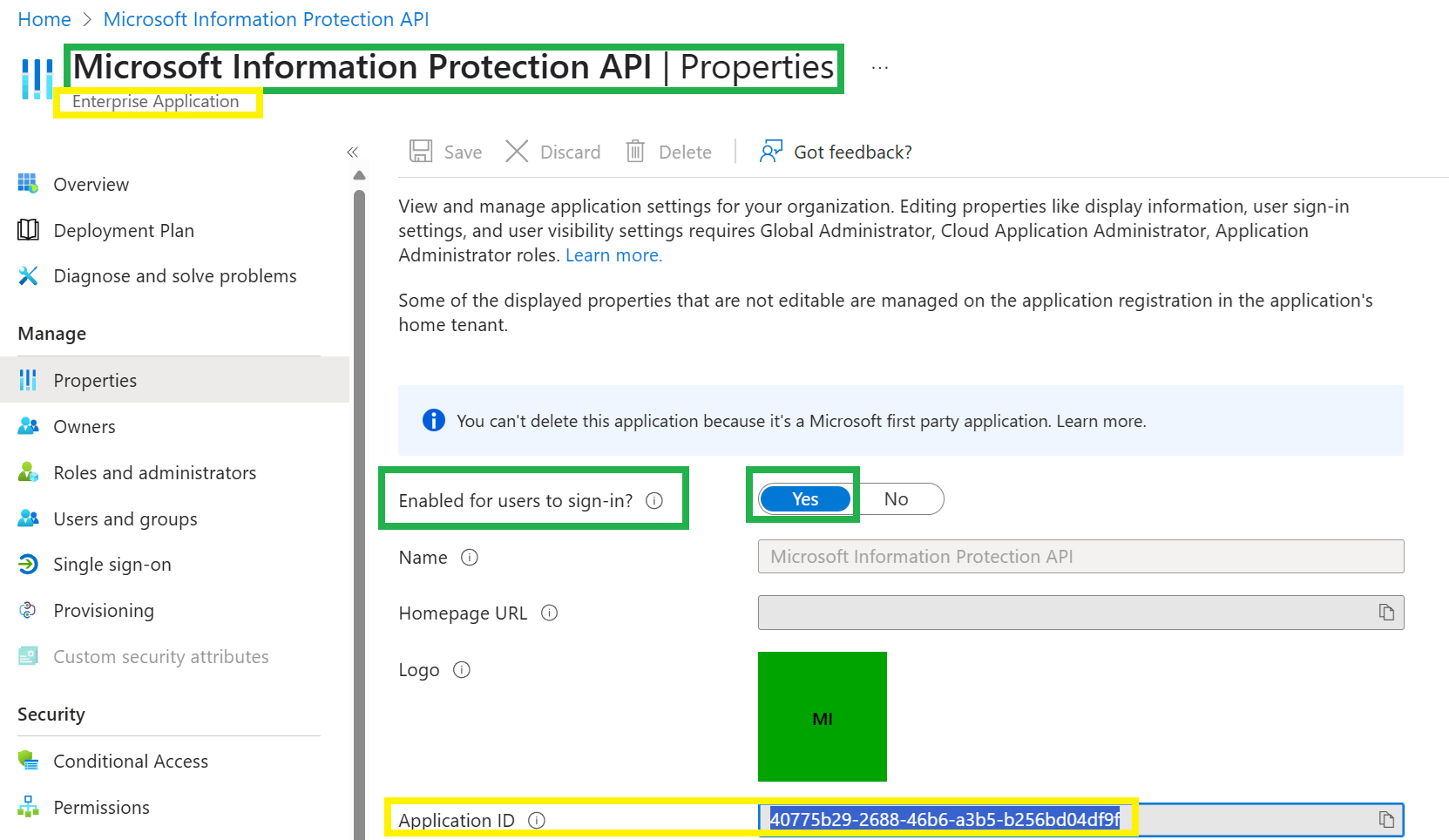Image resolution: width=1449 pixels, height=840 pixels.
Task: Click the Got feedback? link
Action: tap(853, 152)
